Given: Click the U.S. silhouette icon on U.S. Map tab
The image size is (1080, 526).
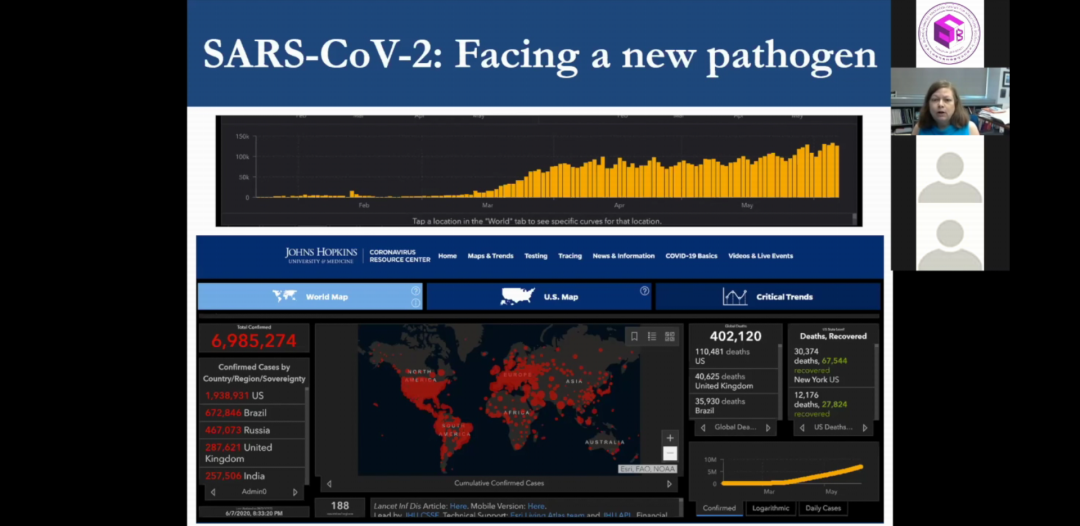Looking at the screenshot, I should pos(518,296).
